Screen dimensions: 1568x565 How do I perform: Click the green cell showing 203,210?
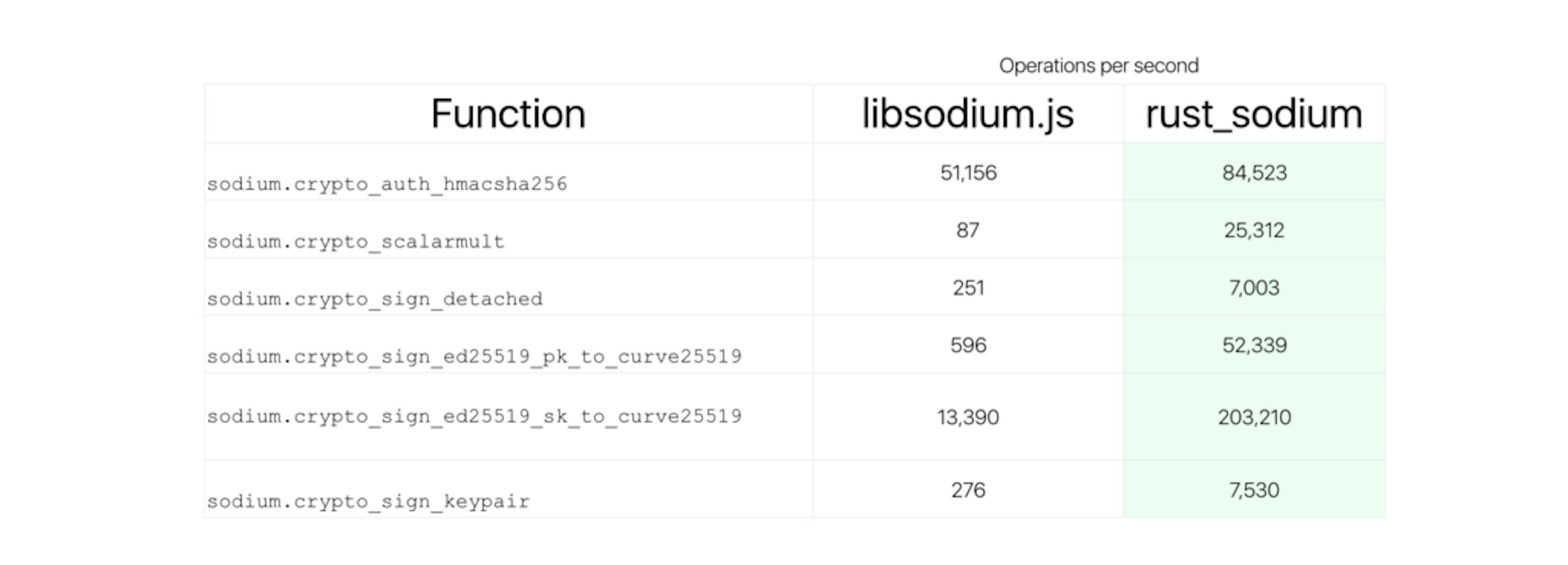[1254, 417]
